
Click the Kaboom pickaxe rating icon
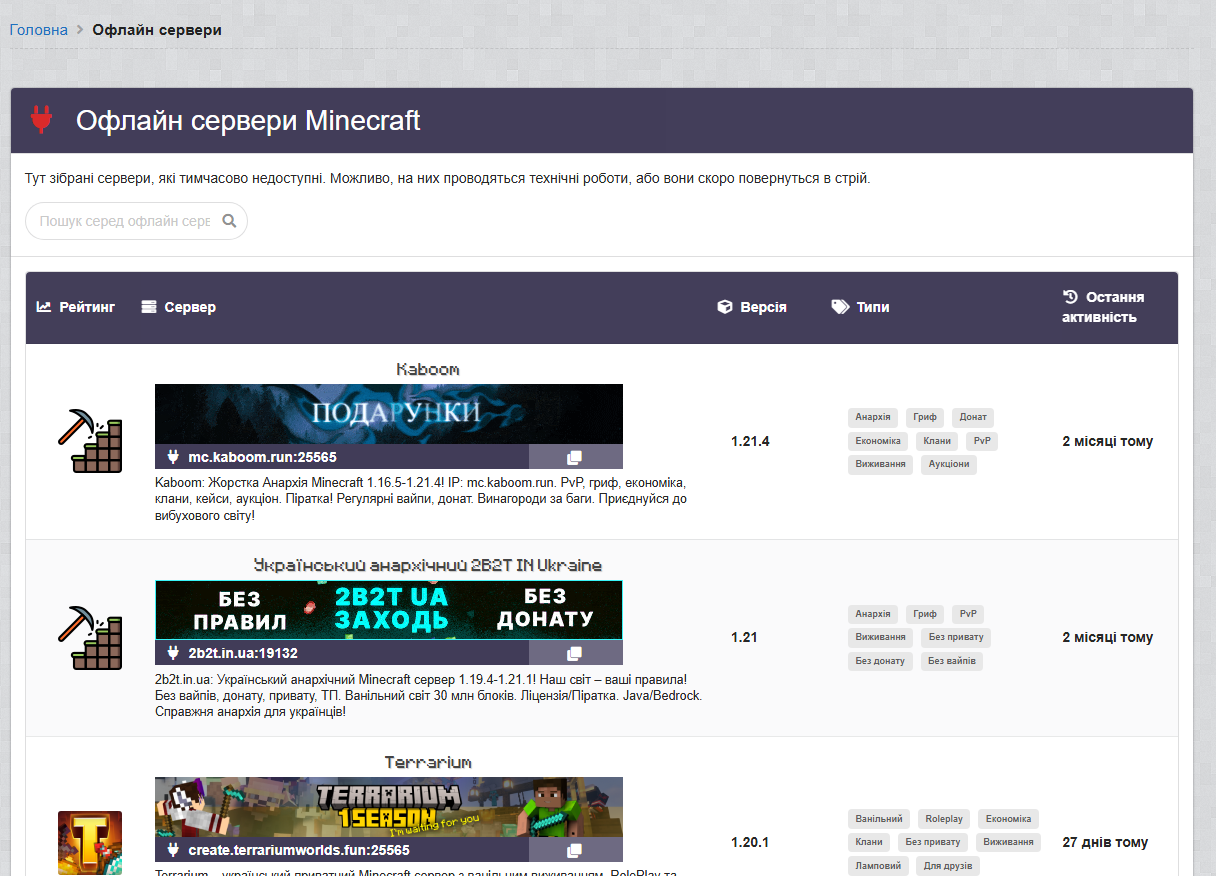[90, 441]
